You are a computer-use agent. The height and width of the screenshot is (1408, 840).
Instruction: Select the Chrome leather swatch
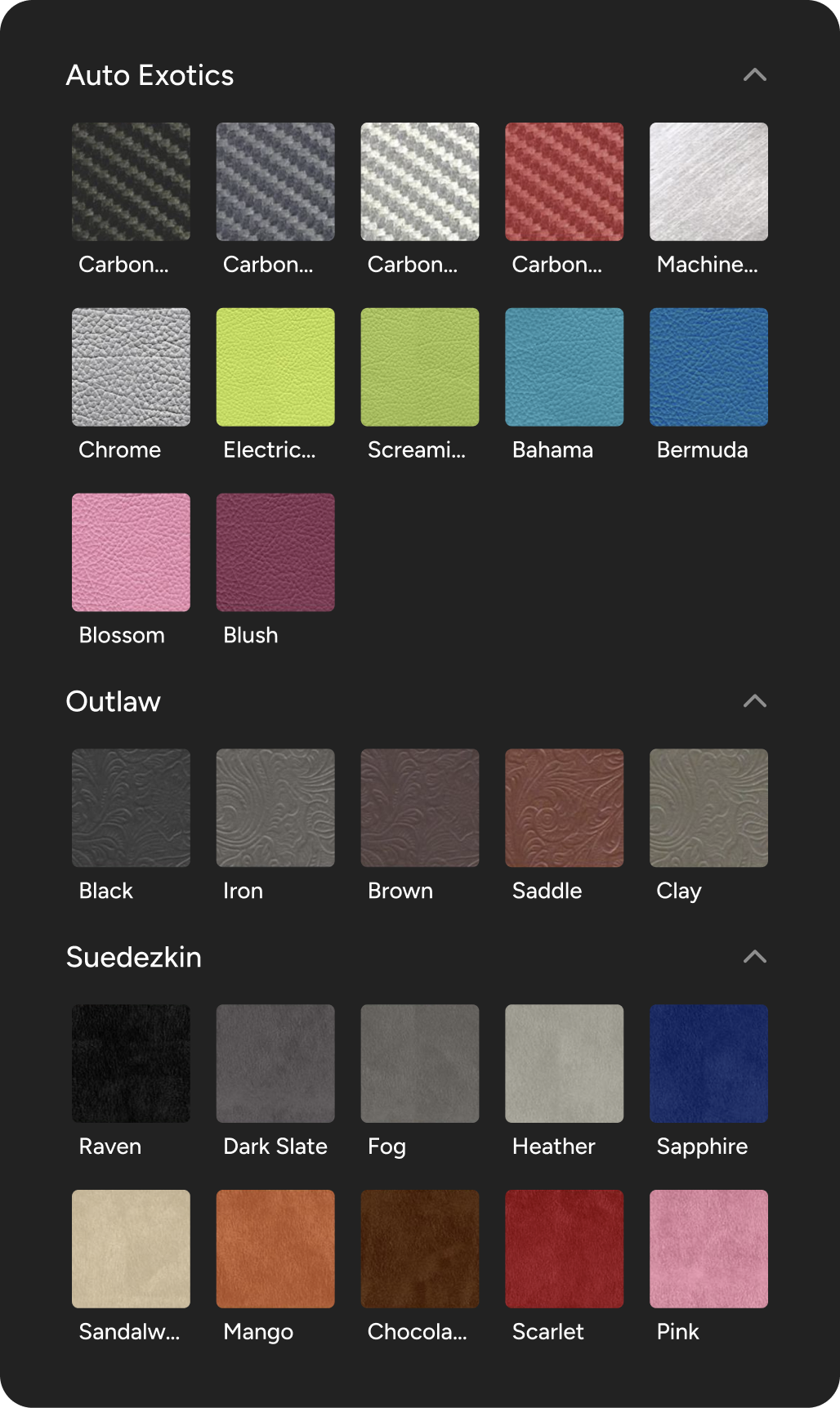pos(131,367)
